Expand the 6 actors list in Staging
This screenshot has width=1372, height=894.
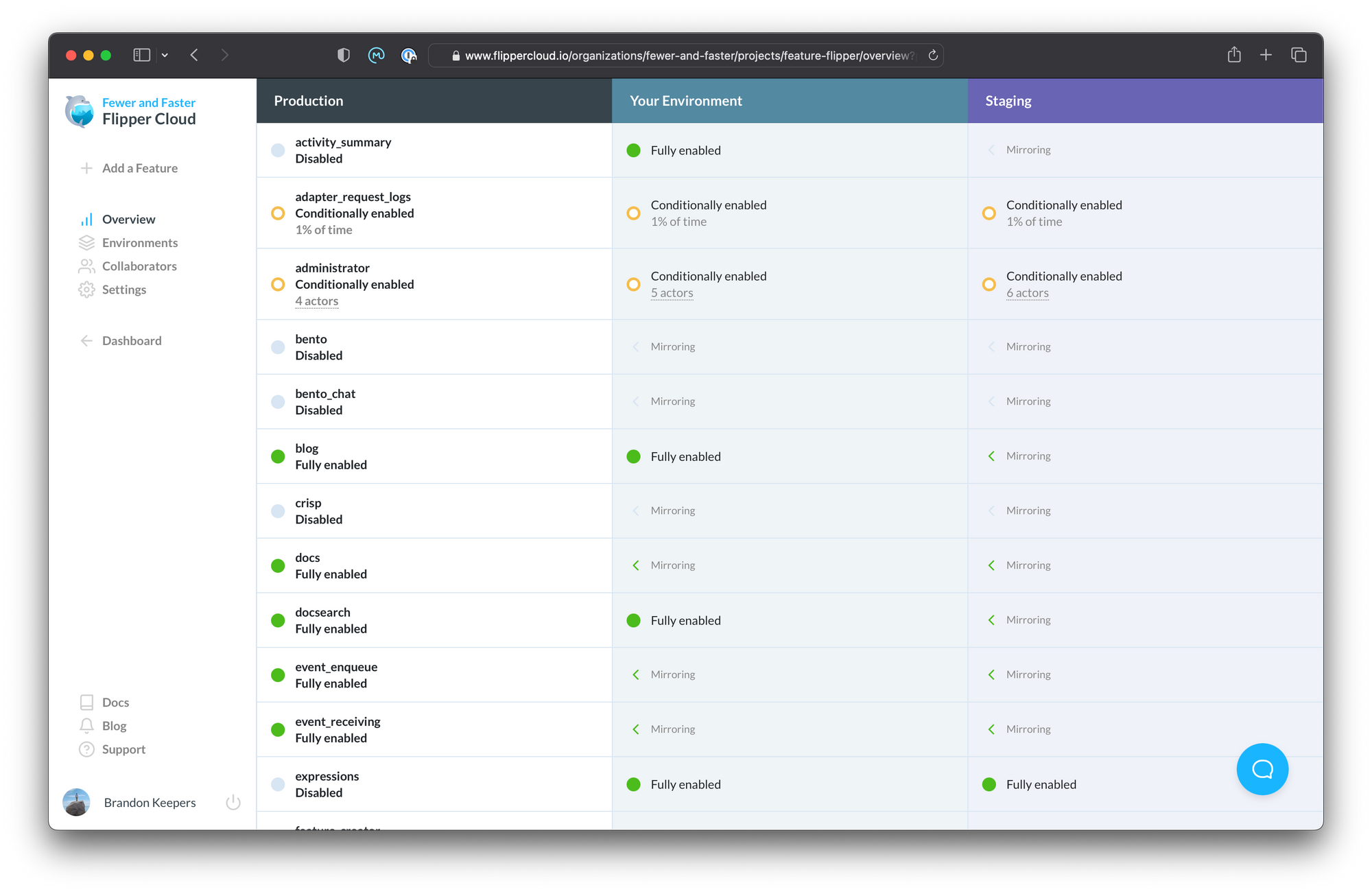click(x=1027, y=293)
